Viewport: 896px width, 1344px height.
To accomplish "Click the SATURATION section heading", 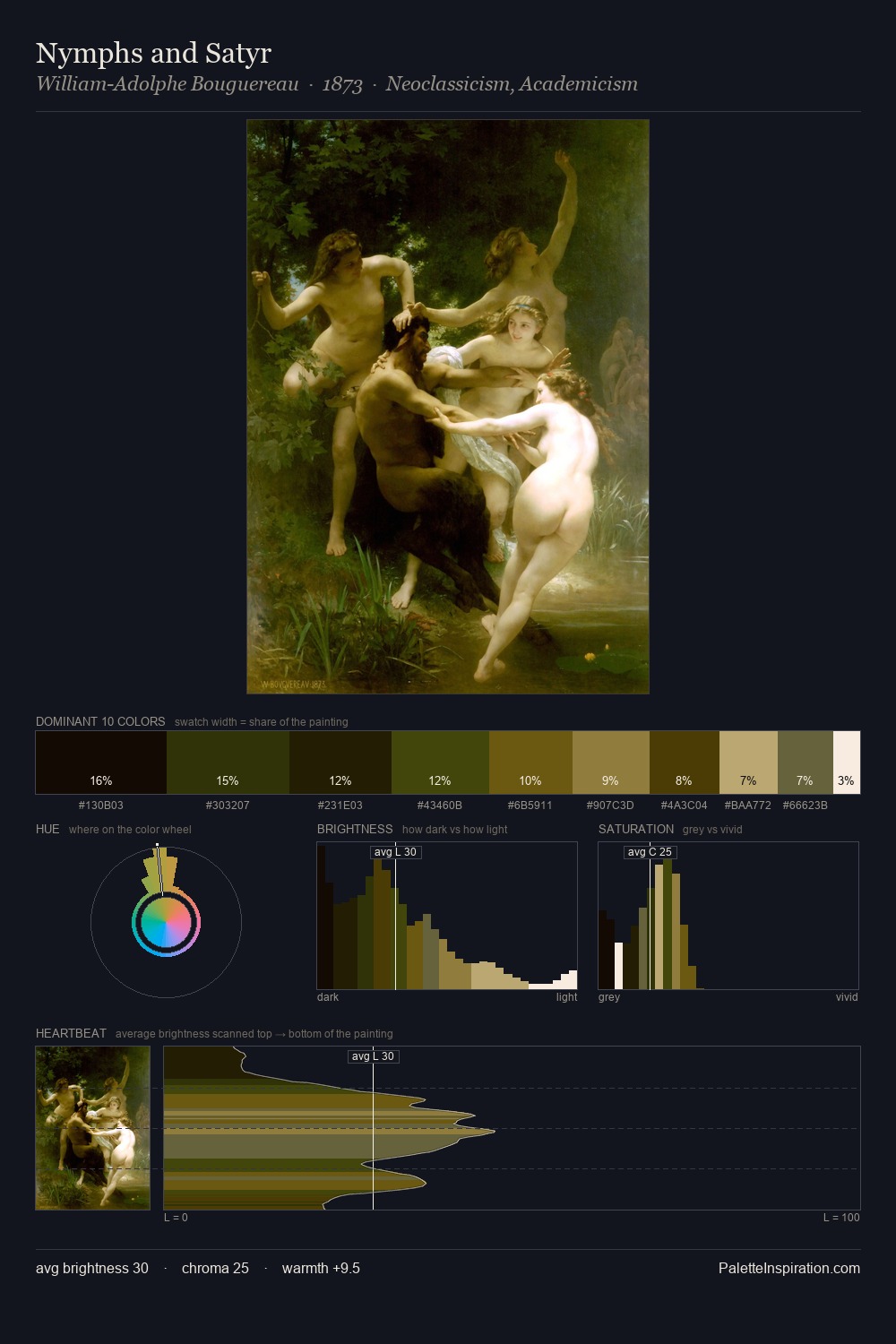I will [x=636, y=829].
